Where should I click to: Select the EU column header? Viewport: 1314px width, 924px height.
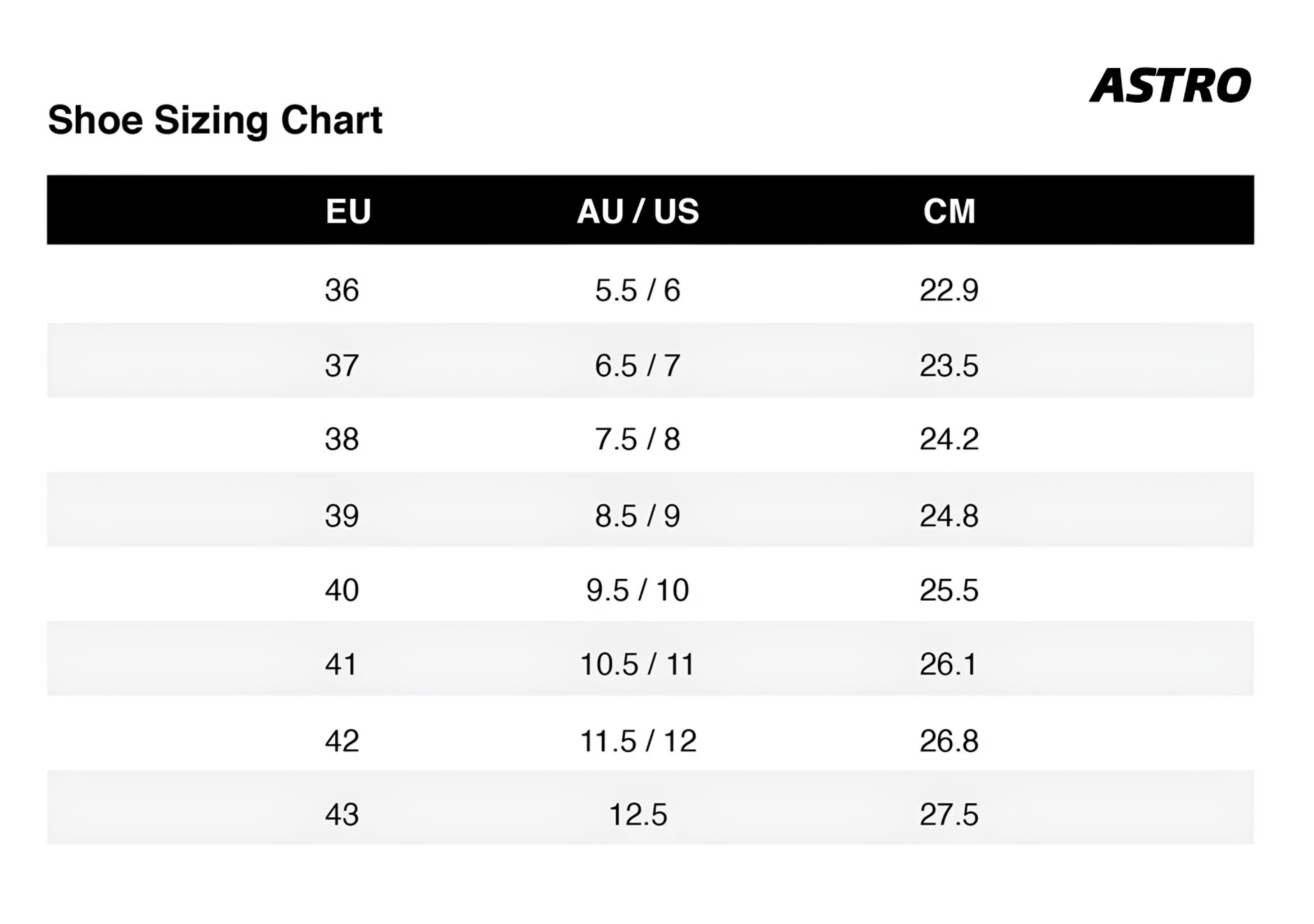tap(348, 211)
